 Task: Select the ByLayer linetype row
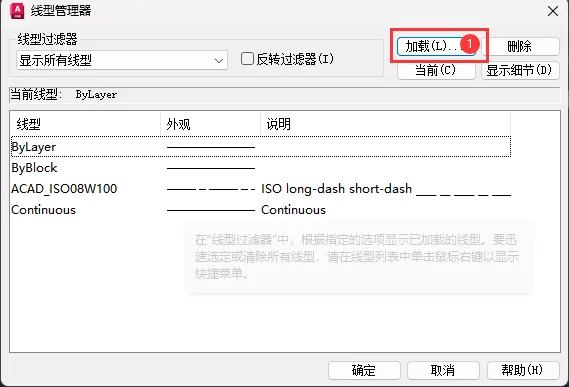(261, 147)
